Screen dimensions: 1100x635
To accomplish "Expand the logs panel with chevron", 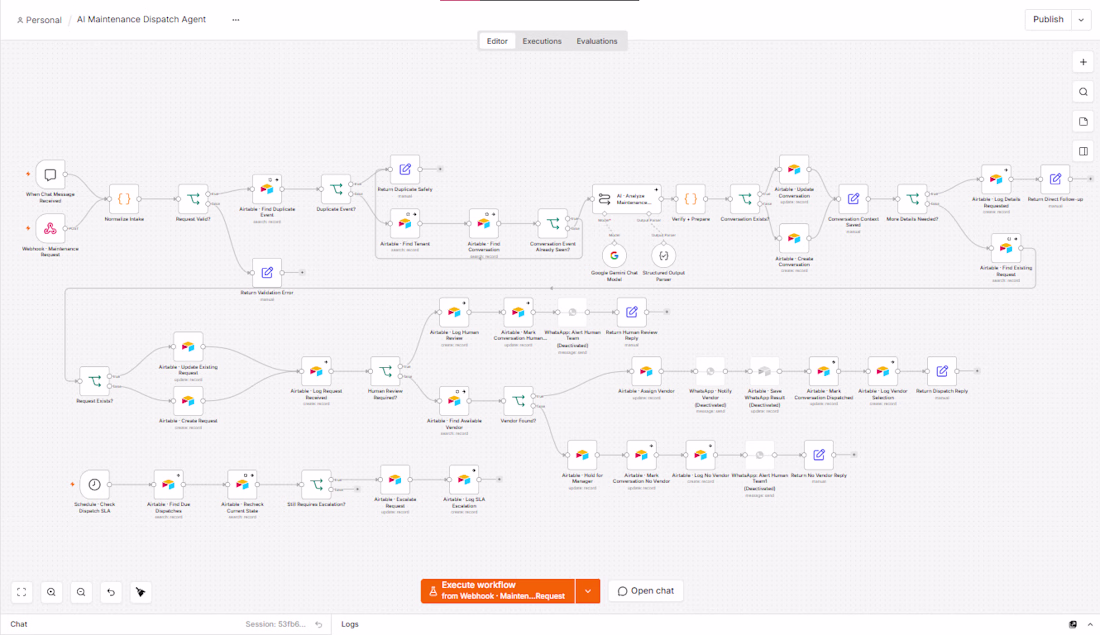I will tap(1090, 624).
